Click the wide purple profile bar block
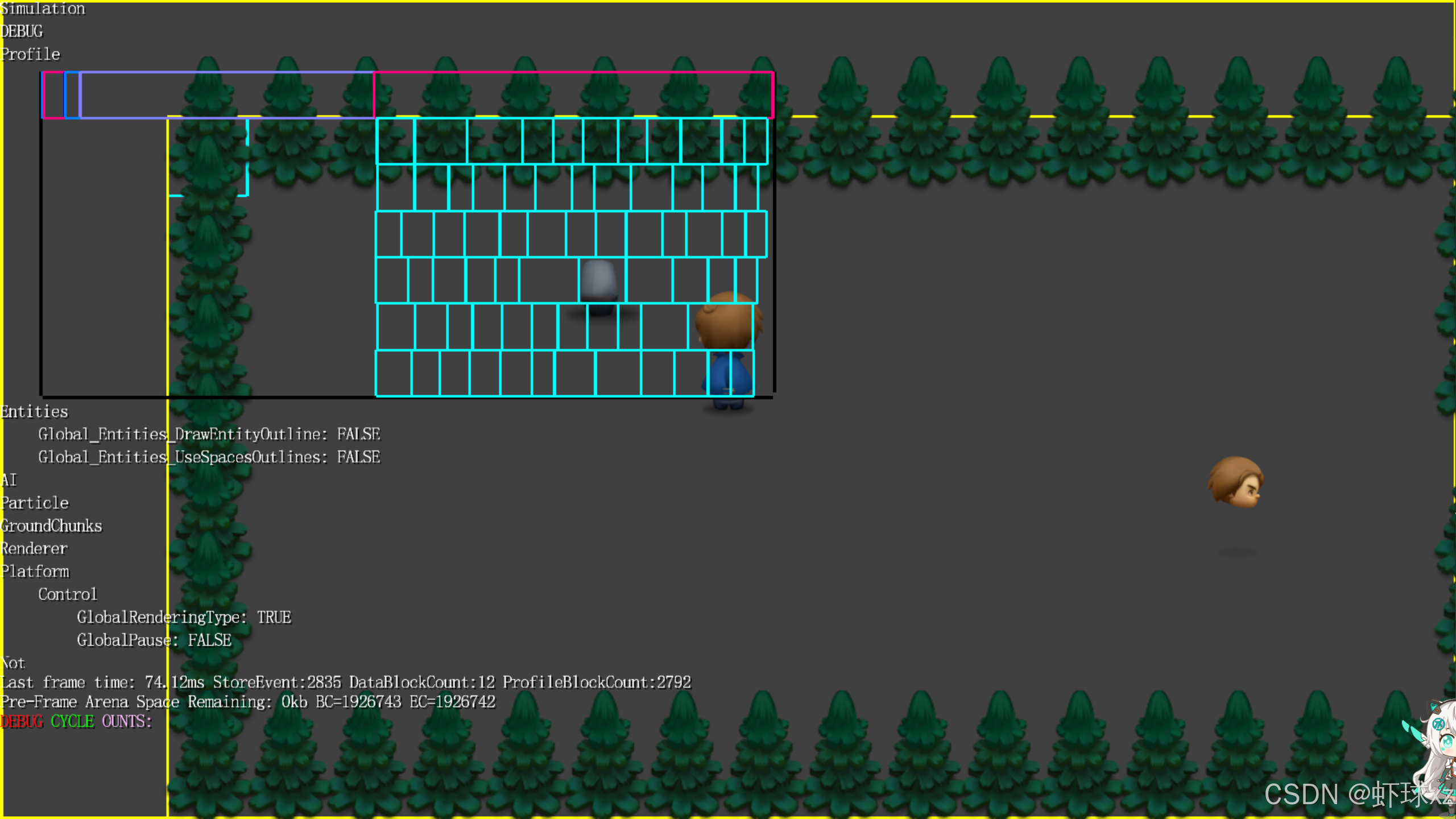 pyautogui.click(x=226, y=95)
